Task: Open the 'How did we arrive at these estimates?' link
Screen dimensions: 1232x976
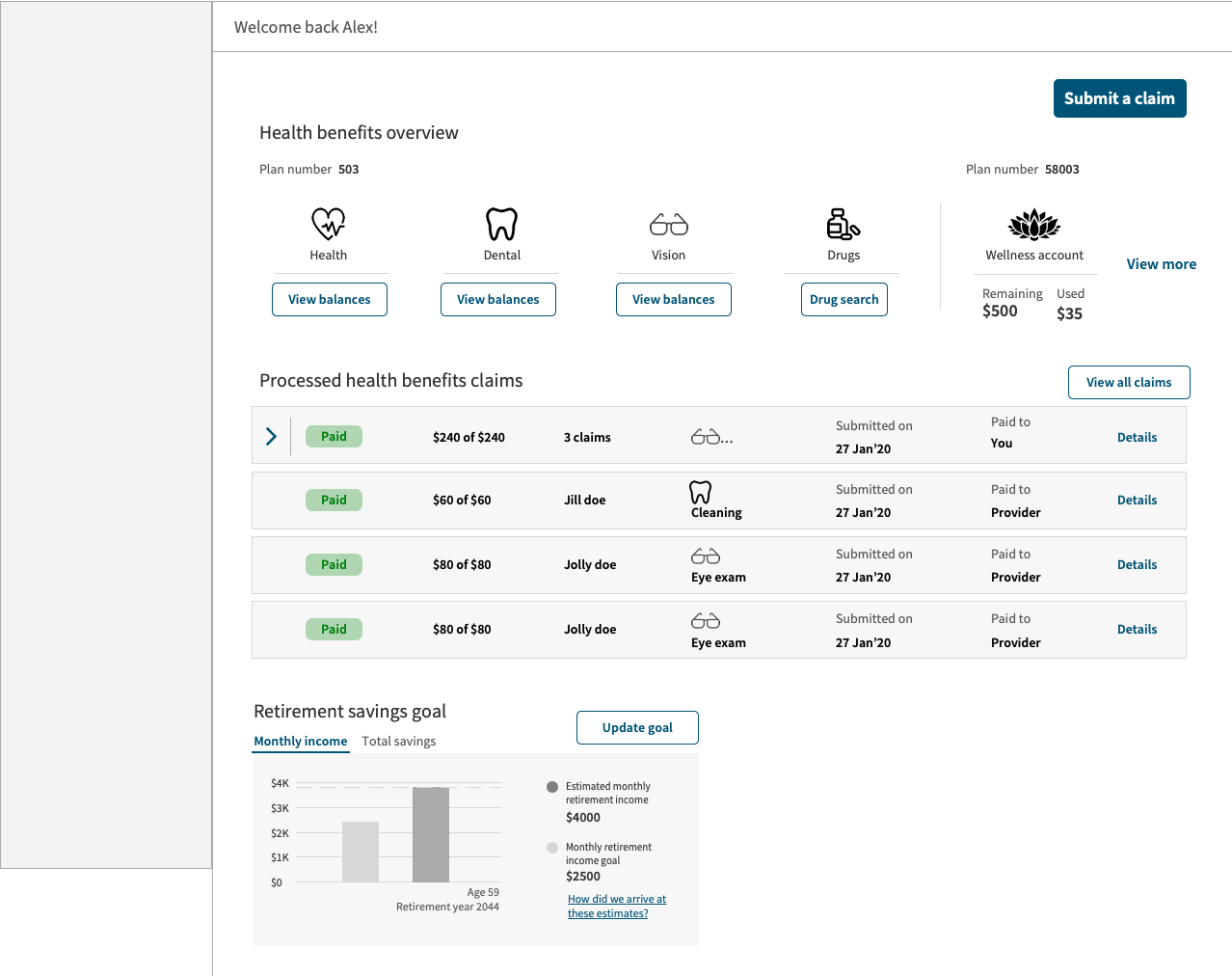Action: tap(617, 907)
